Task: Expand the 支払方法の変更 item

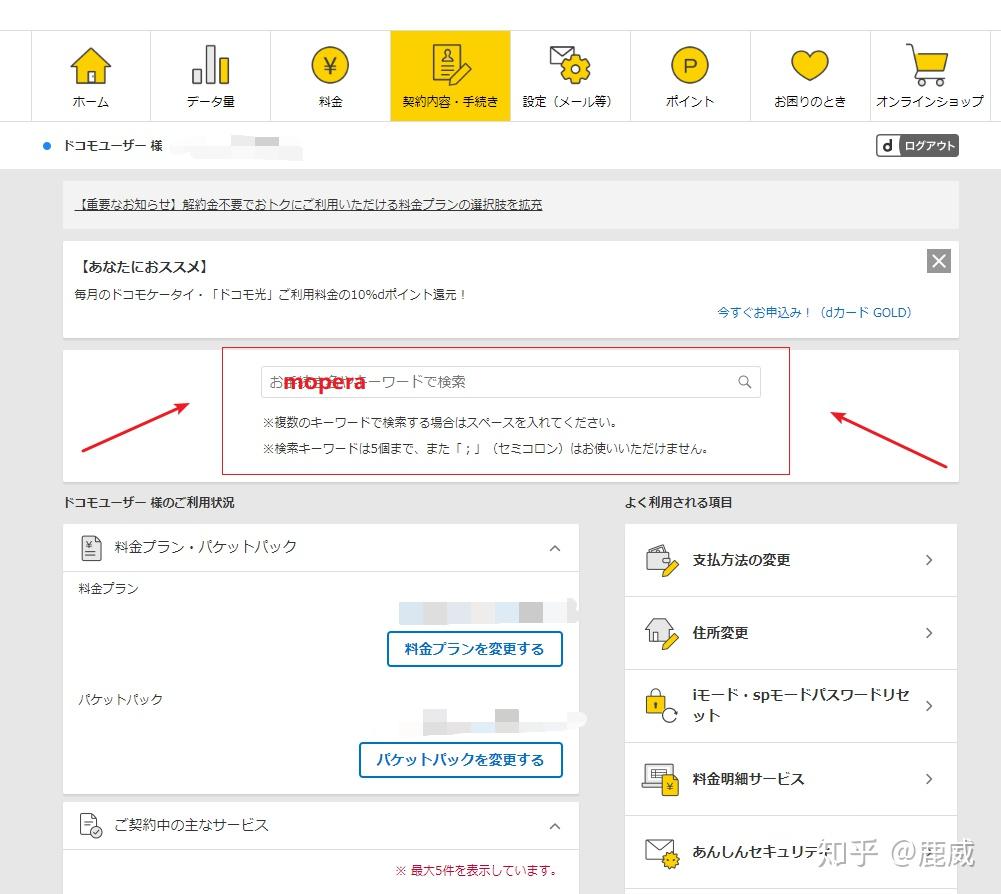Action: click(927, 560)
